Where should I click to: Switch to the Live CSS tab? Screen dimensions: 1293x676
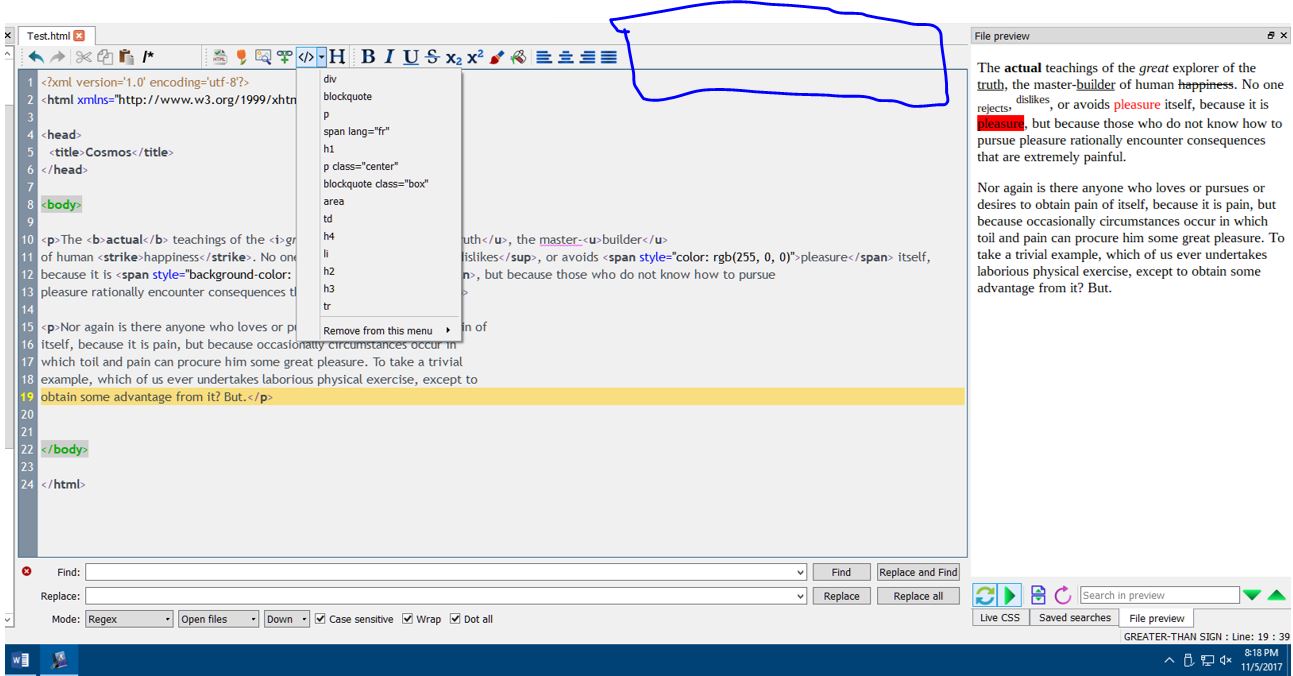1000,618
